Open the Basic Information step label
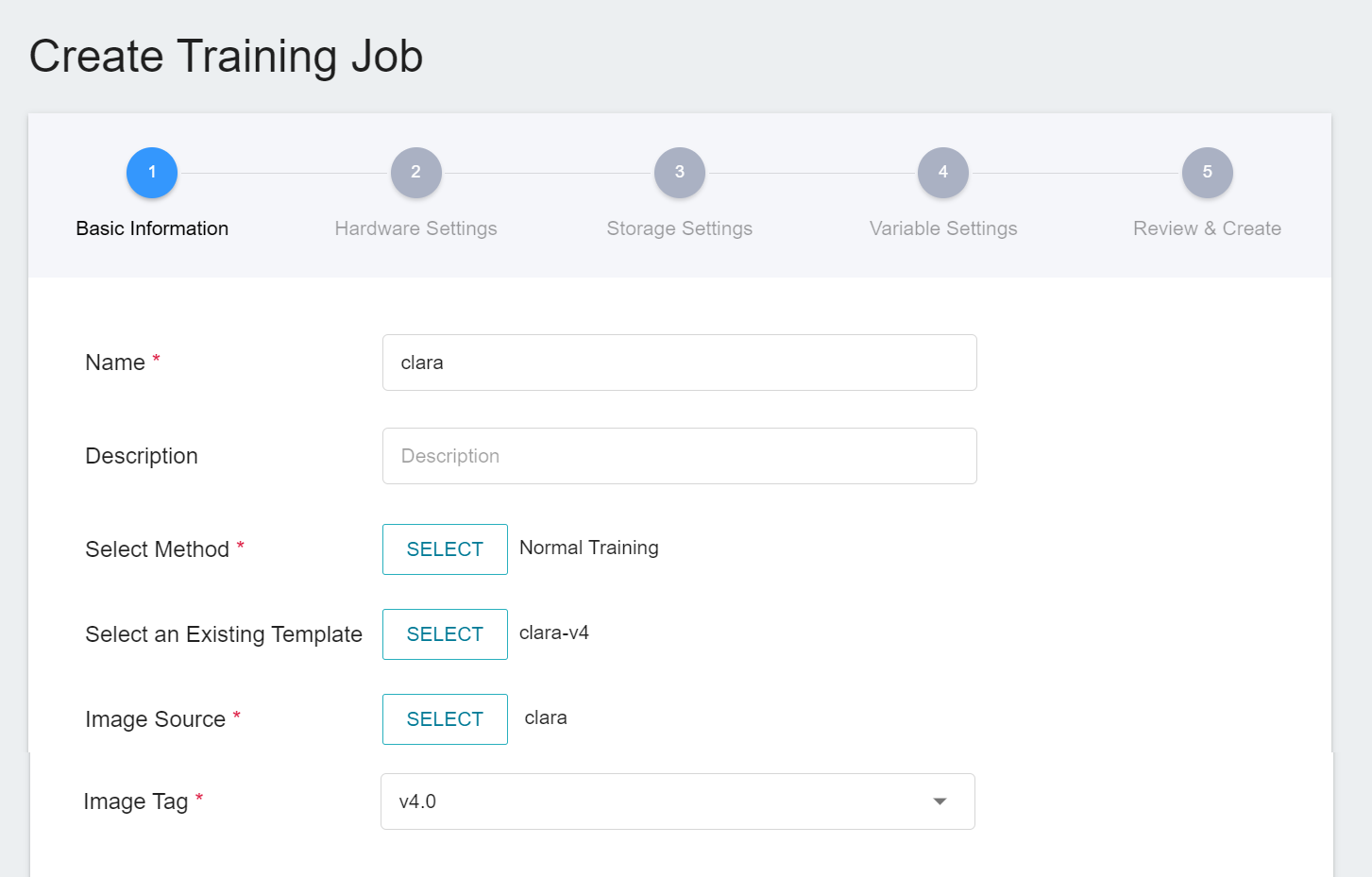 [152, 228]
